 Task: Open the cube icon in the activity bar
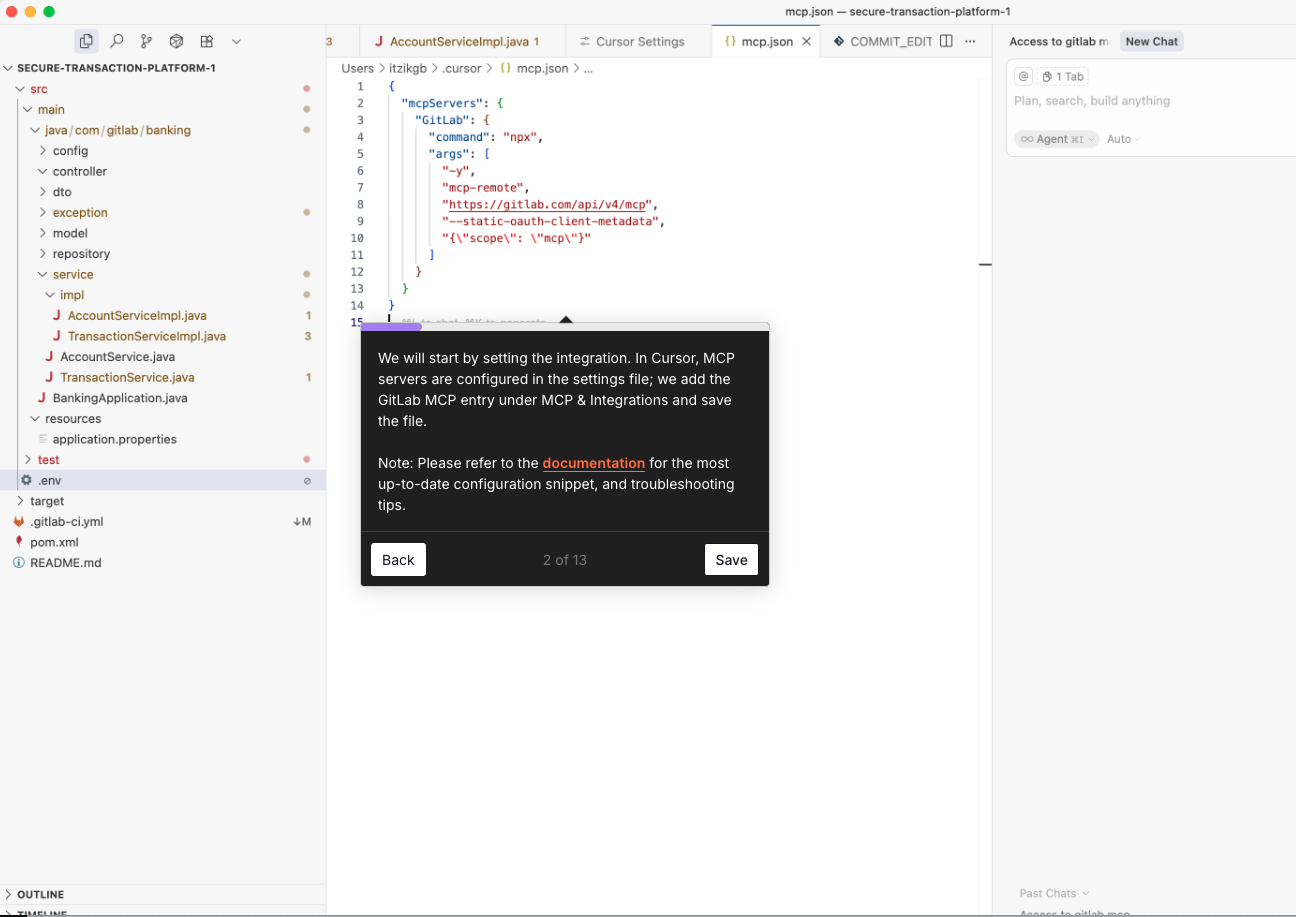(x=176, y=41)
